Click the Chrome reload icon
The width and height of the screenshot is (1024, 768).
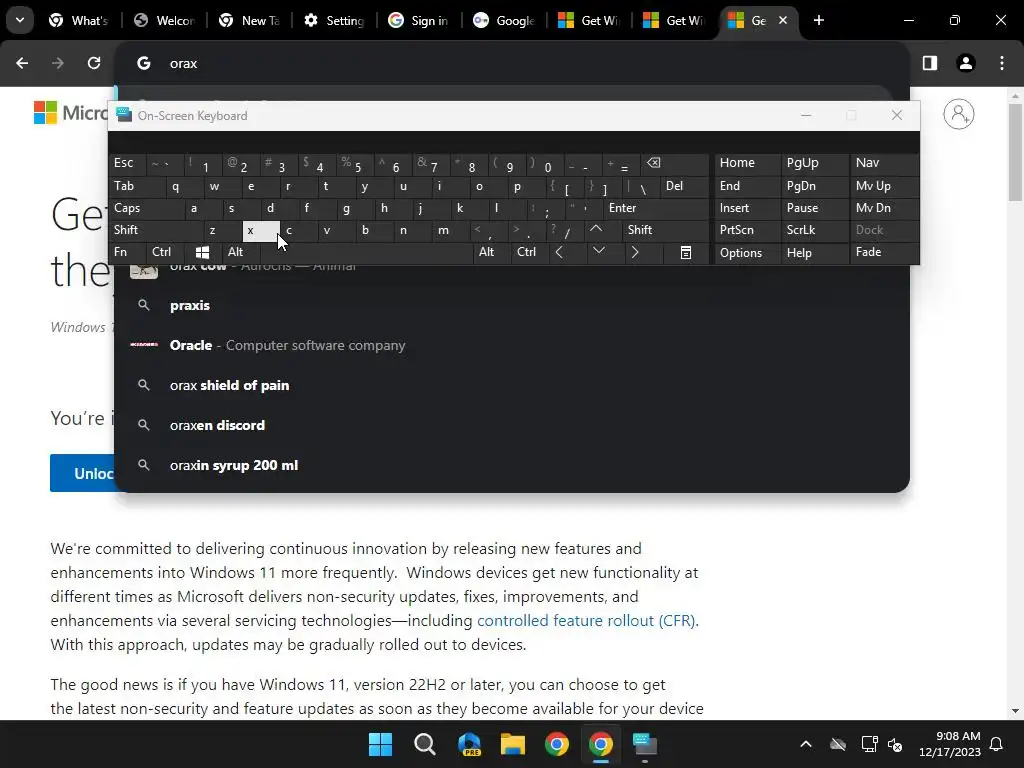94,63
